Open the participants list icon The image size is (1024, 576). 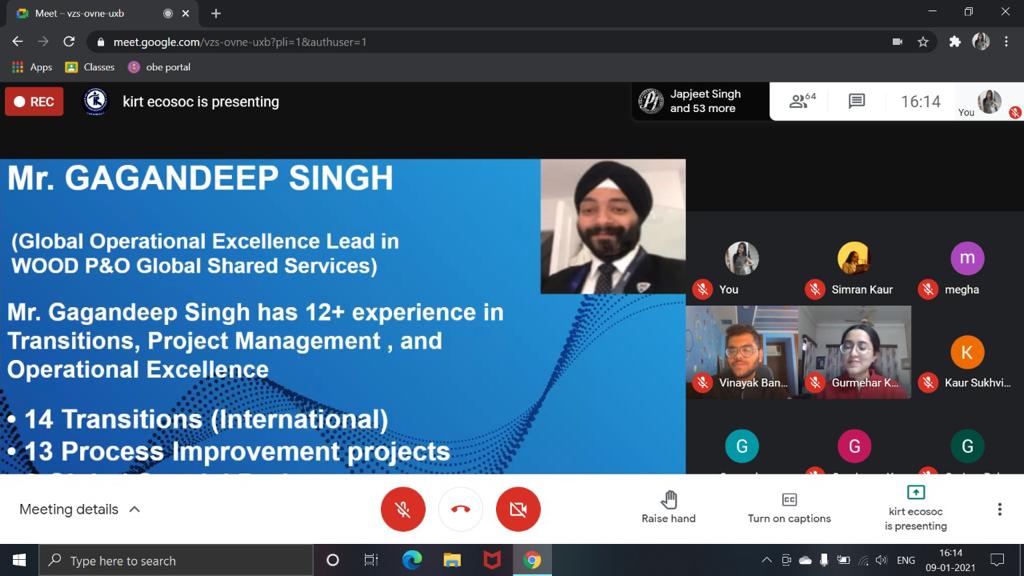tap(801, 101)
